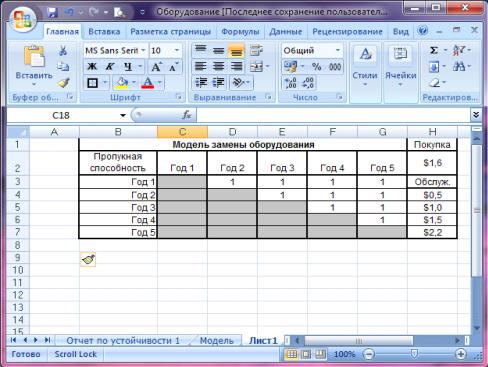Align cell text to the left
Screen dimensions: 488x367
(200, 66)
